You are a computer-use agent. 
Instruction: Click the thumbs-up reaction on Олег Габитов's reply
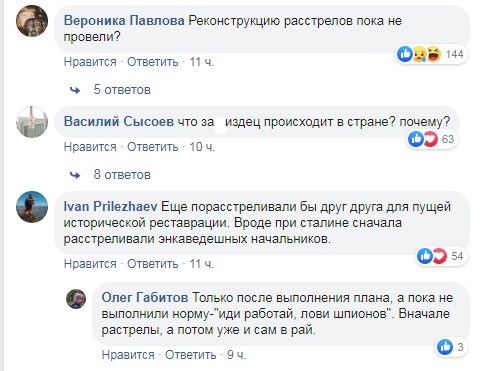(445, 347)
